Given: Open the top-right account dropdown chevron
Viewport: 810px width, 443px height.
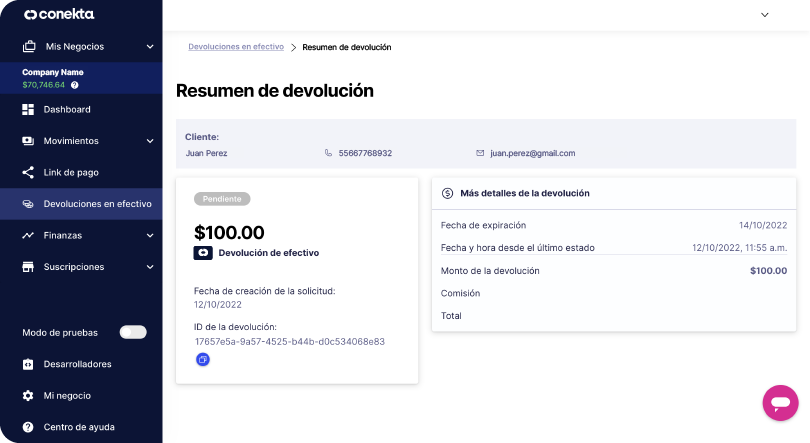Looking at the screenshot, I should [x=765, y=15].
